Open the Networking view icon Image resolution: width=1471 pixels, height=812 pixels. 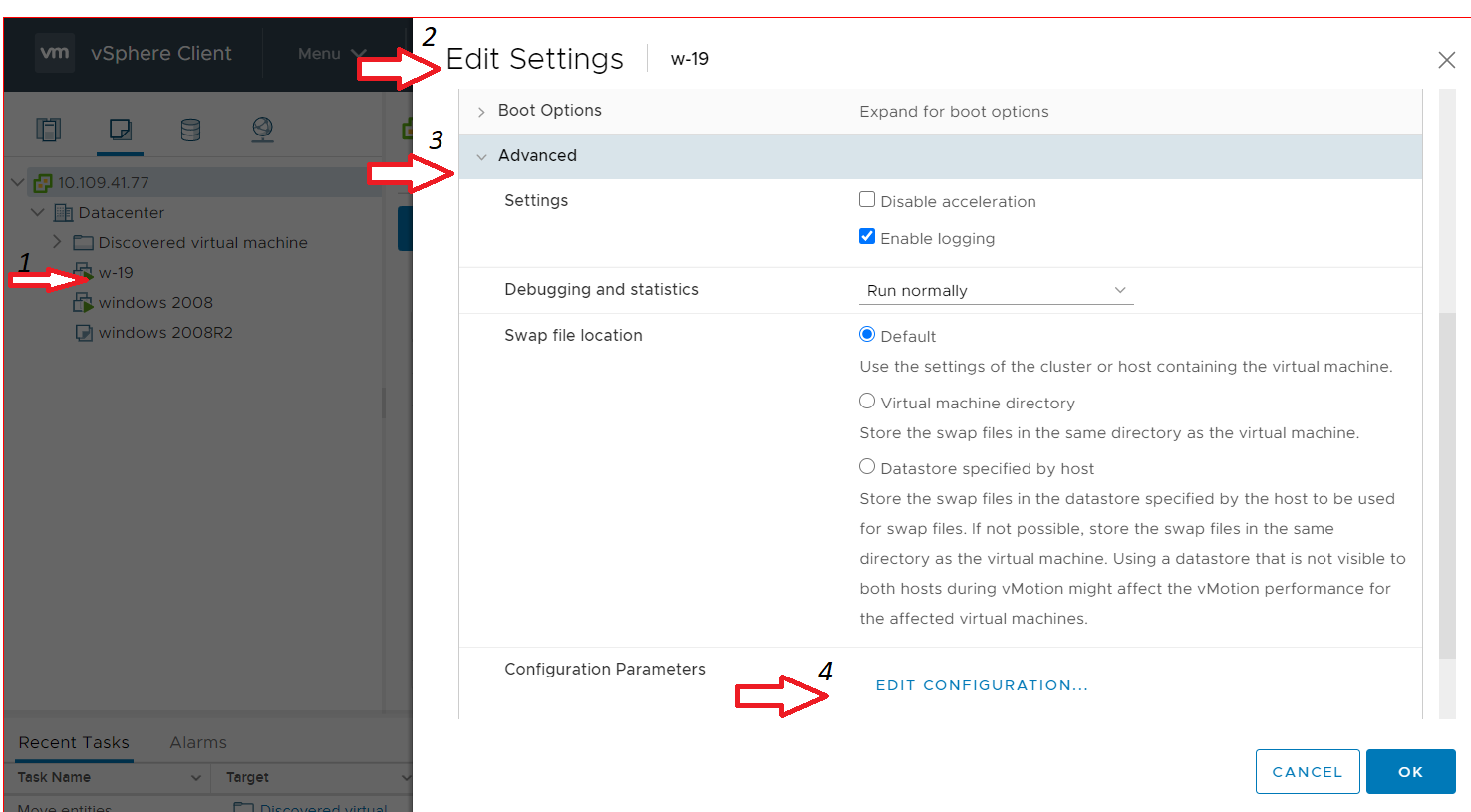[x=262, y=130]
